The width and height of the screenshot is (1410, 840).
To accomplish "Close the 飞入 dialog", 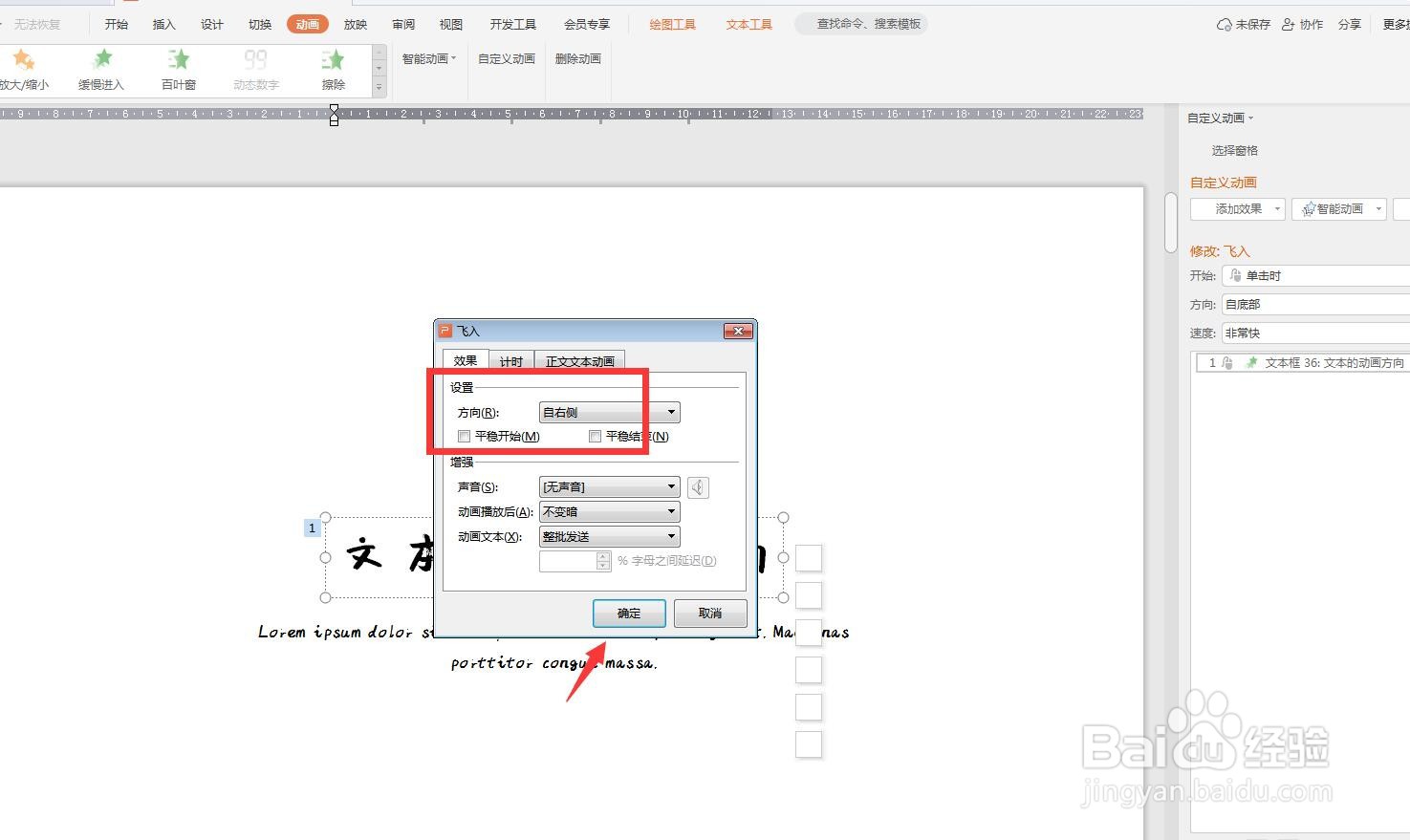I will pos(737,331).
